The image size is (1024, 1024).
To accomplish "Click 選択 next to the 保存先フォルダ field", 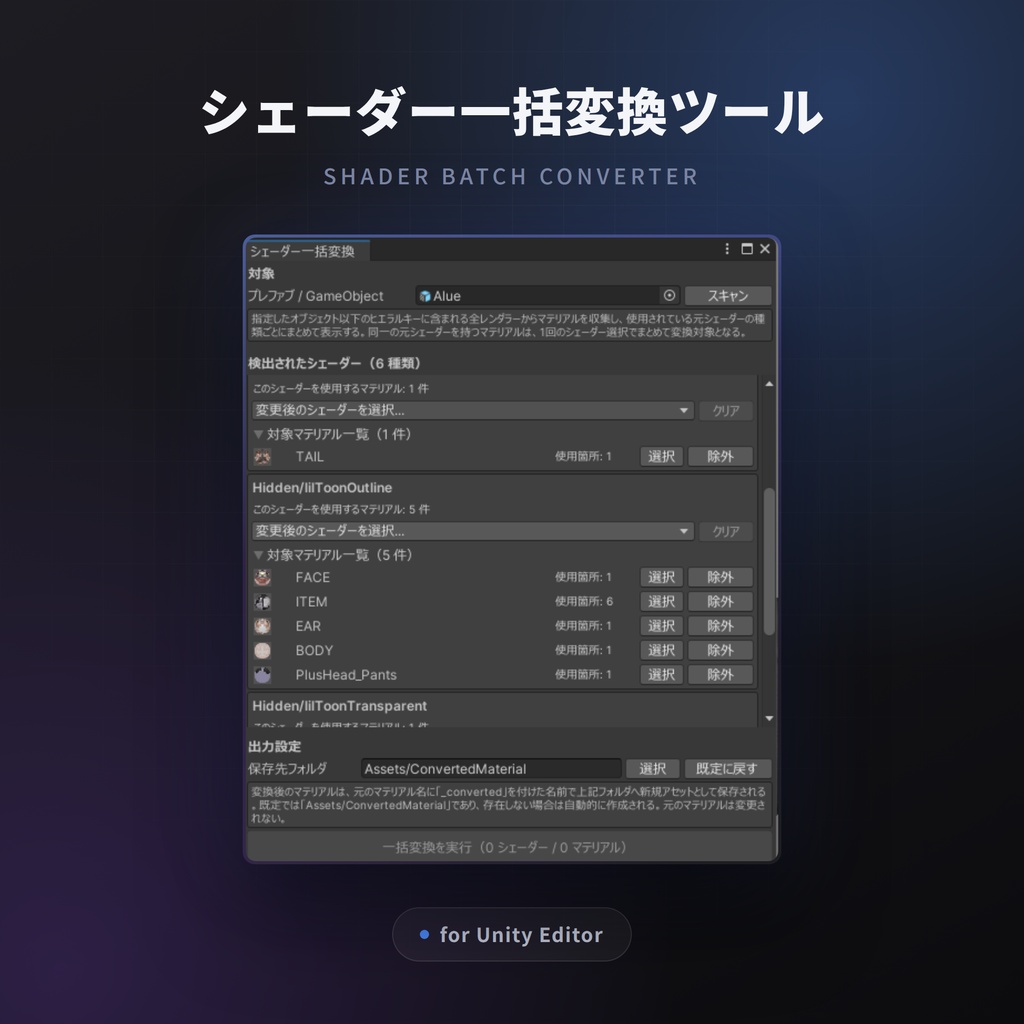I will 652,769.
